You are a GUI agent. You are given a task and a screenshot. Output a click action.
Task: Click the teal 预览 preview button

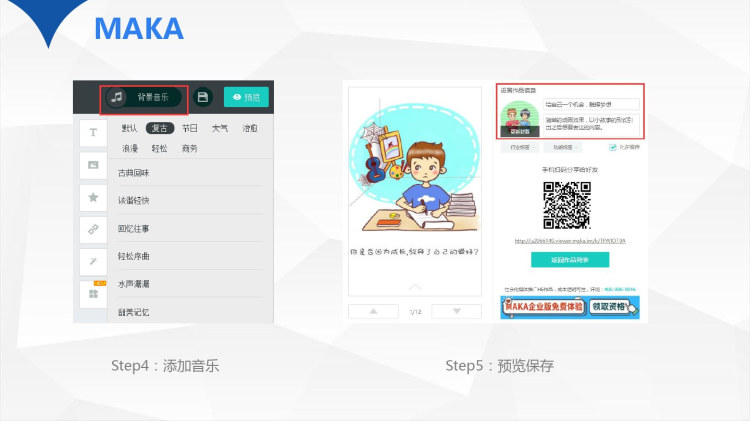coord(246,97)
